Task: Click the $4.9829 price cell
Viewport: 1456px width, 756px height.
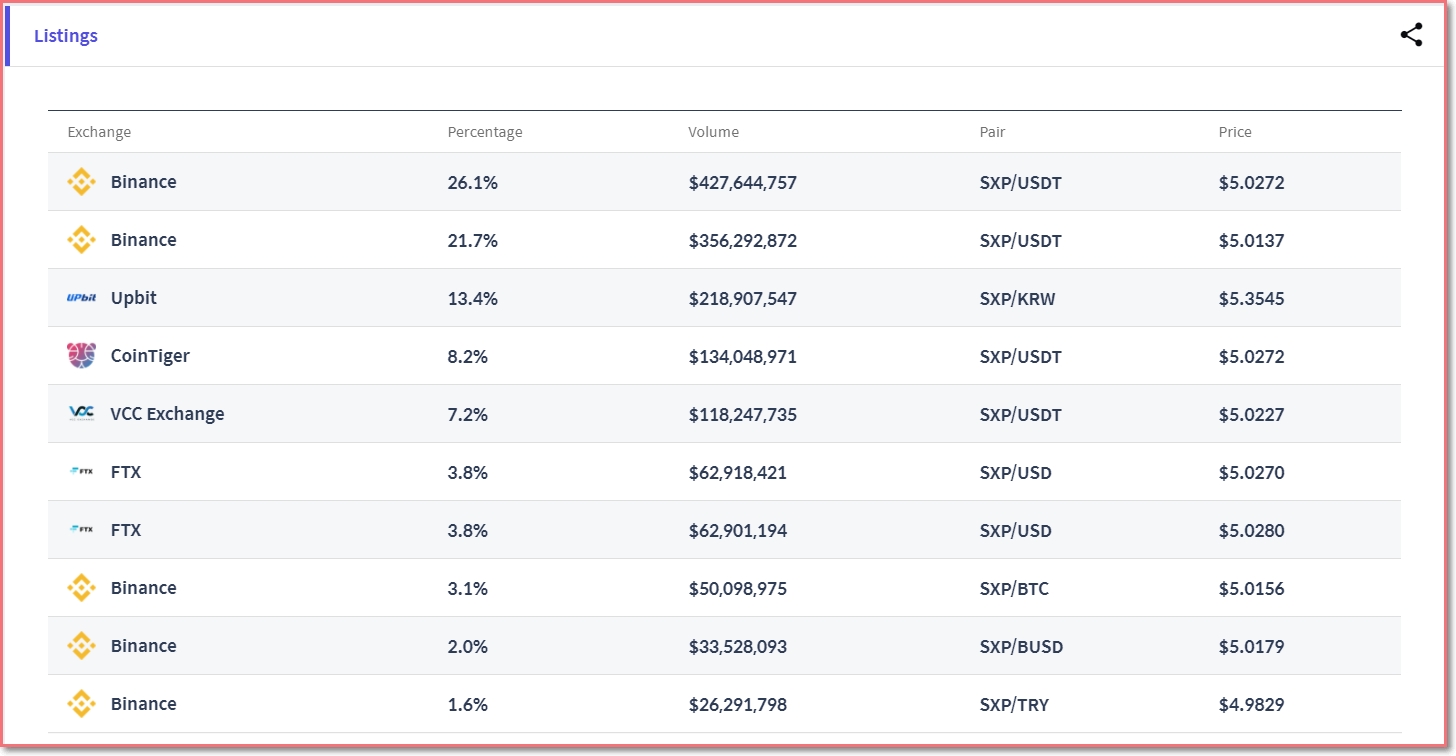Action: point(1251,705)
